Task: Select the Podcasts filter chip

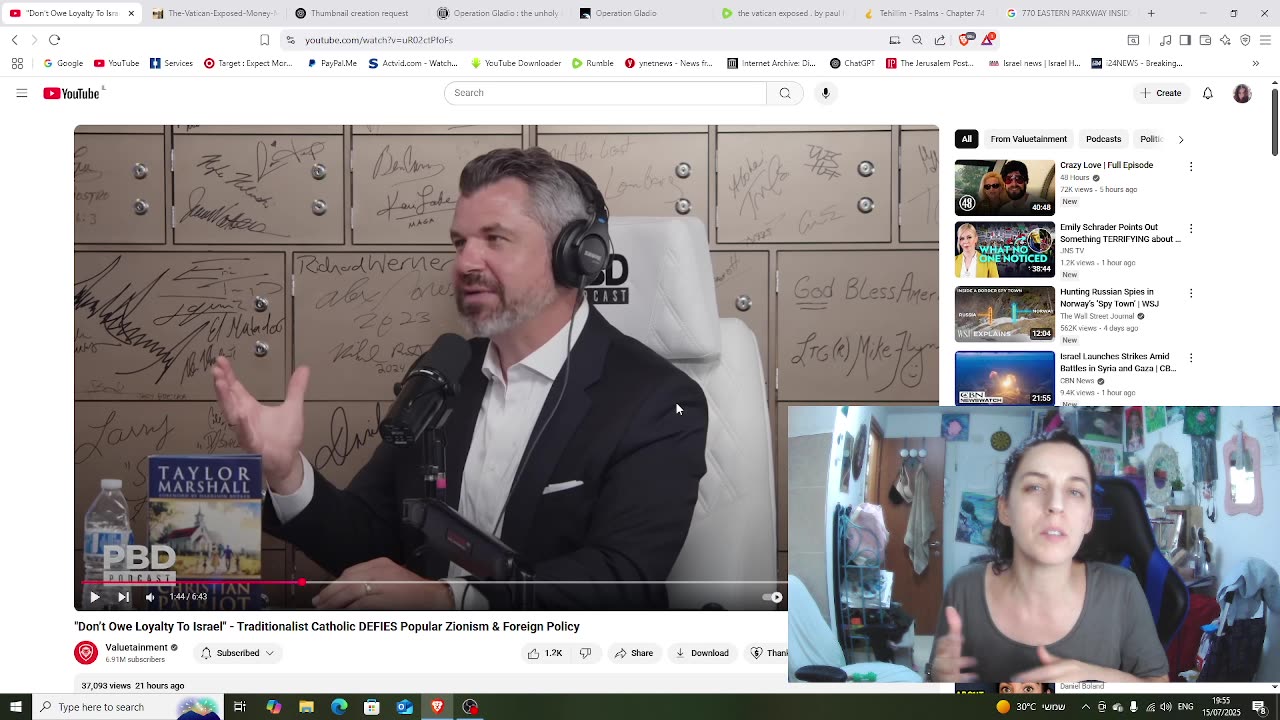Action: (1103, 139)
